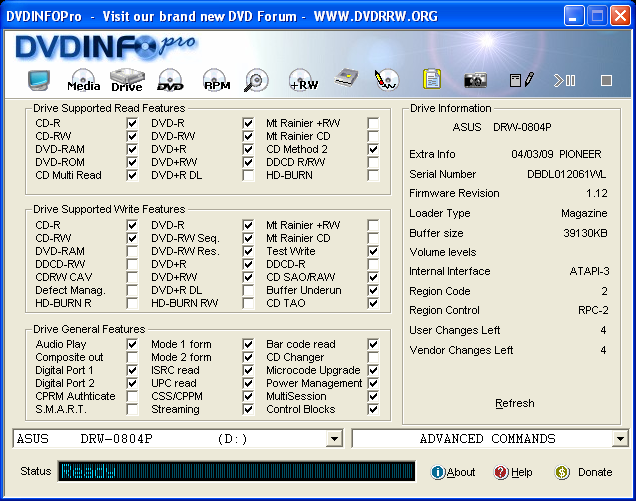Toggle DVD-RW Seq. write checkbox
The height and width of the screenshot is (501, 636).
tap(248, 238)
